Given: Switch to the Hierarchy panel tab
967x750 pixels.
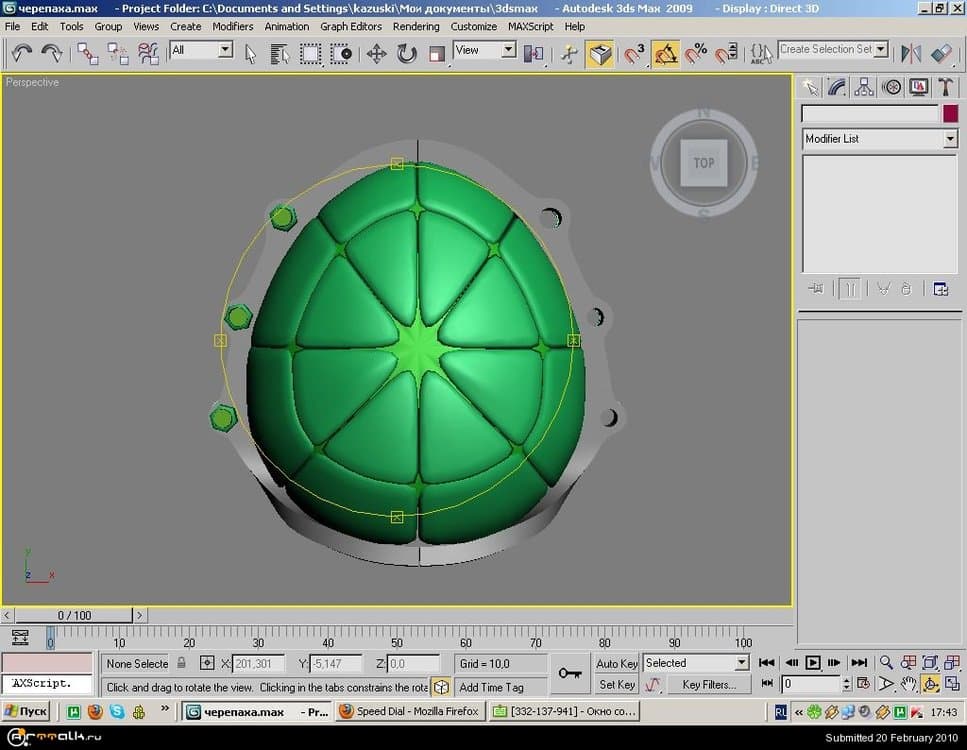Looking at the screenshot, I should 864,88.
